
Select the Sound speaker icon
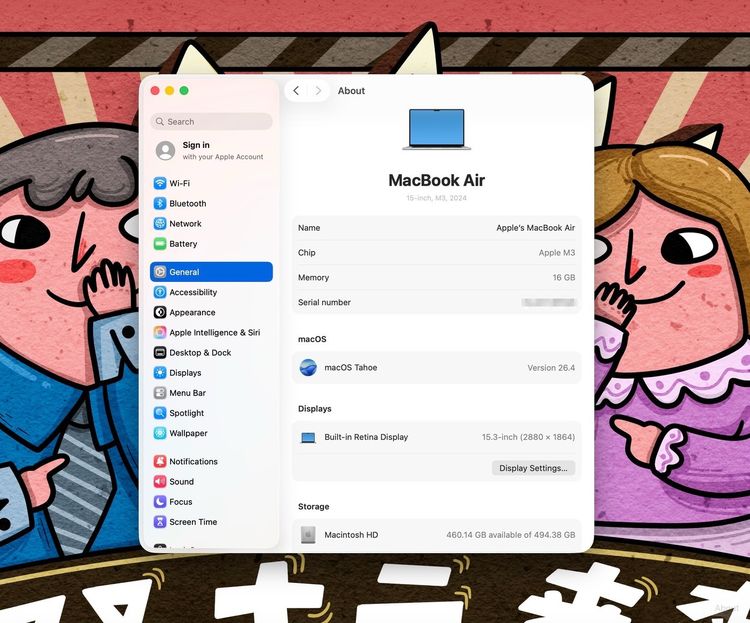(160, 481)
